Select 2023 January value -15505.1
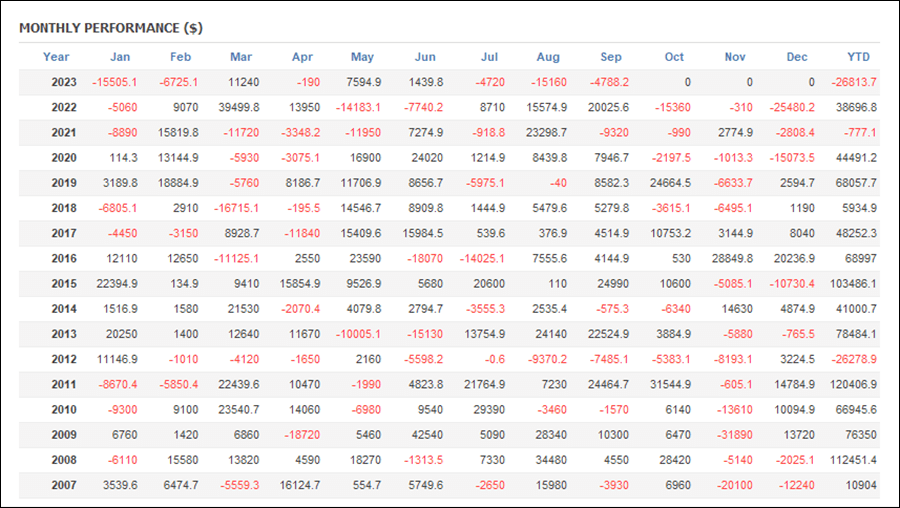This screenshot has width=900, height=508. tap(115, 82)
